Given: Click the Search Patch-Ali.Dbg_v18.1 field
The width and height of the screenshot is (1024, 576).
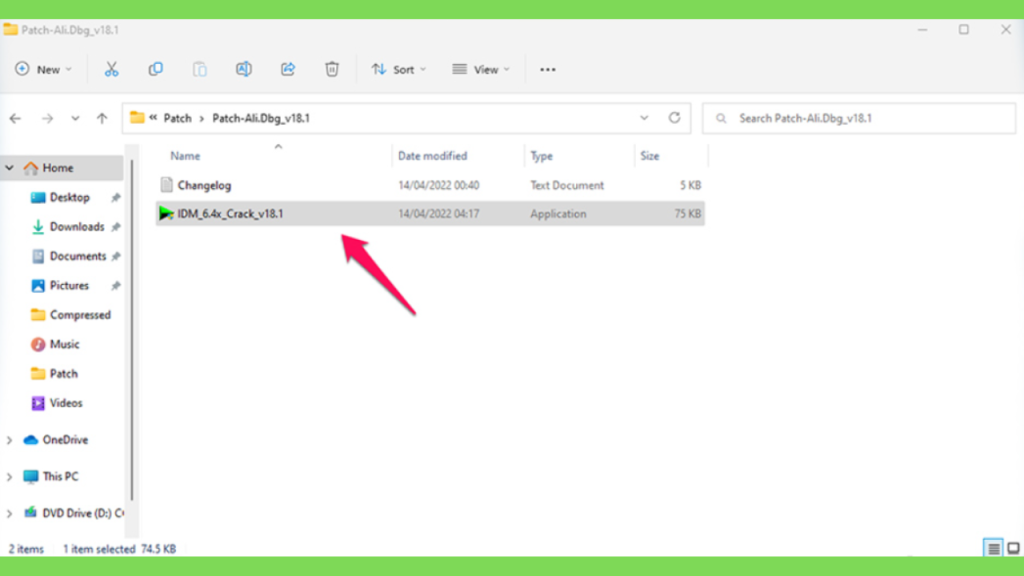Looking at the screenshot, I should coord(859,118).
